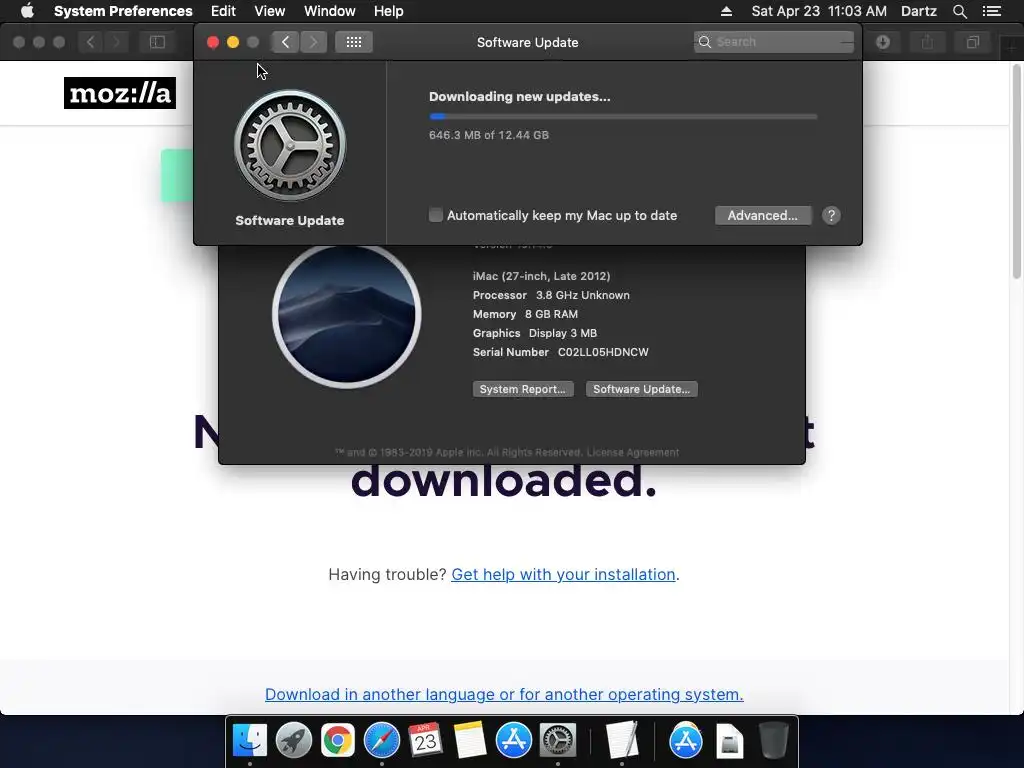Open Spotlight search in menu bar
Viewport: 1024px width, 768px height.
click(959, 11)
